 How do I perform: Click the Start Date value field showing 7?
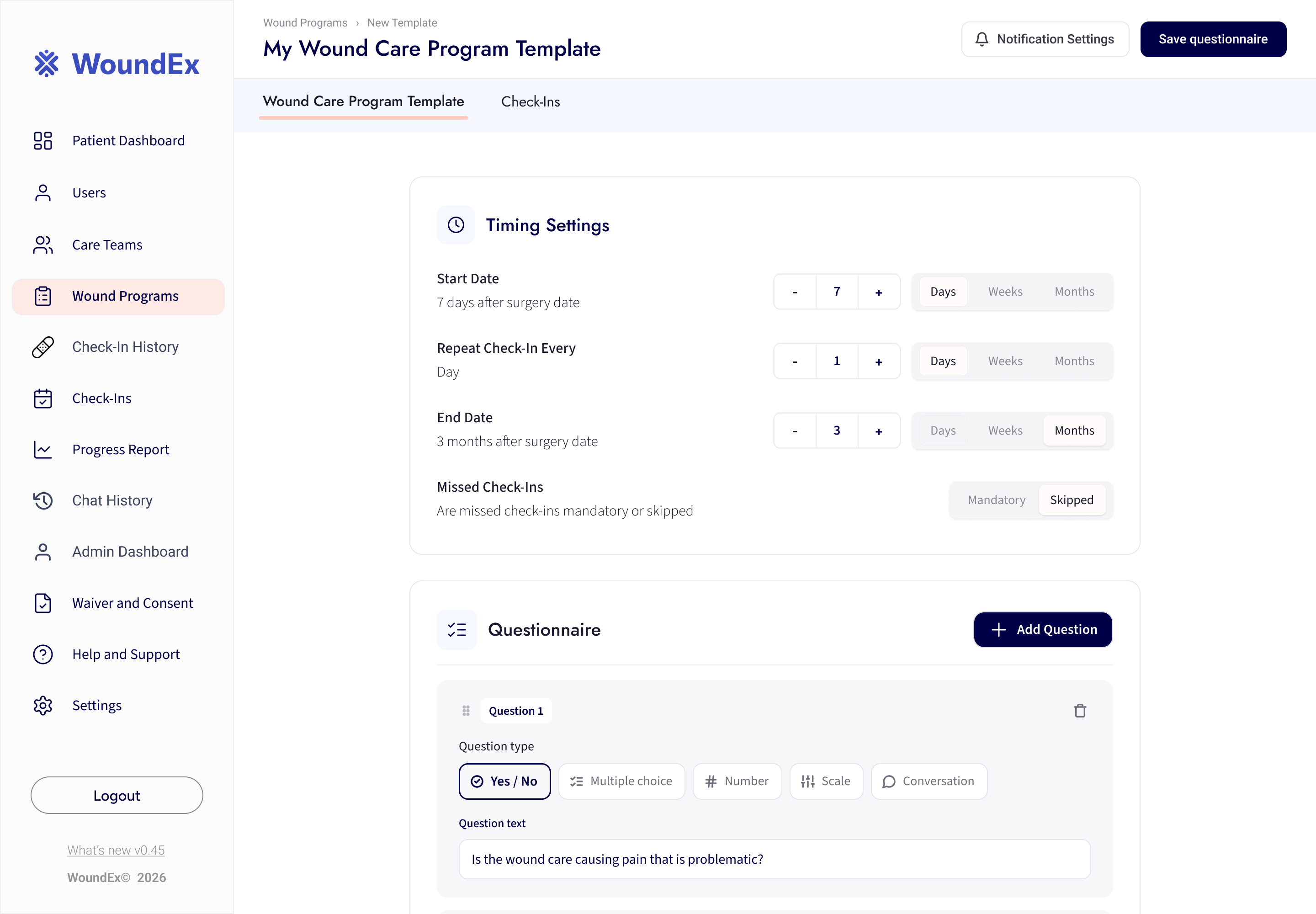(x=837, y=292)
